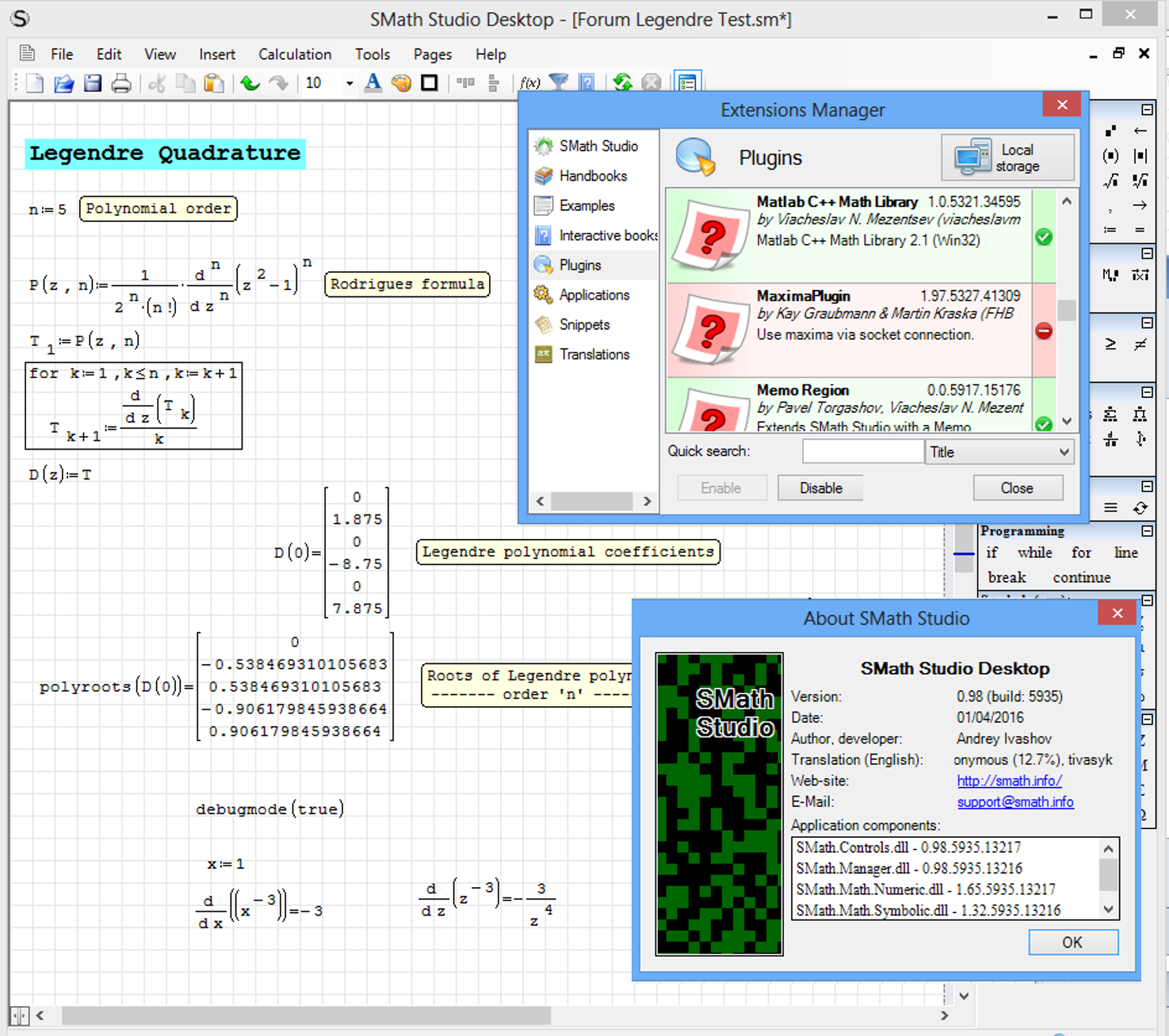
Task: Open the text color 'A' tool
Action: (x=372, y=83)
